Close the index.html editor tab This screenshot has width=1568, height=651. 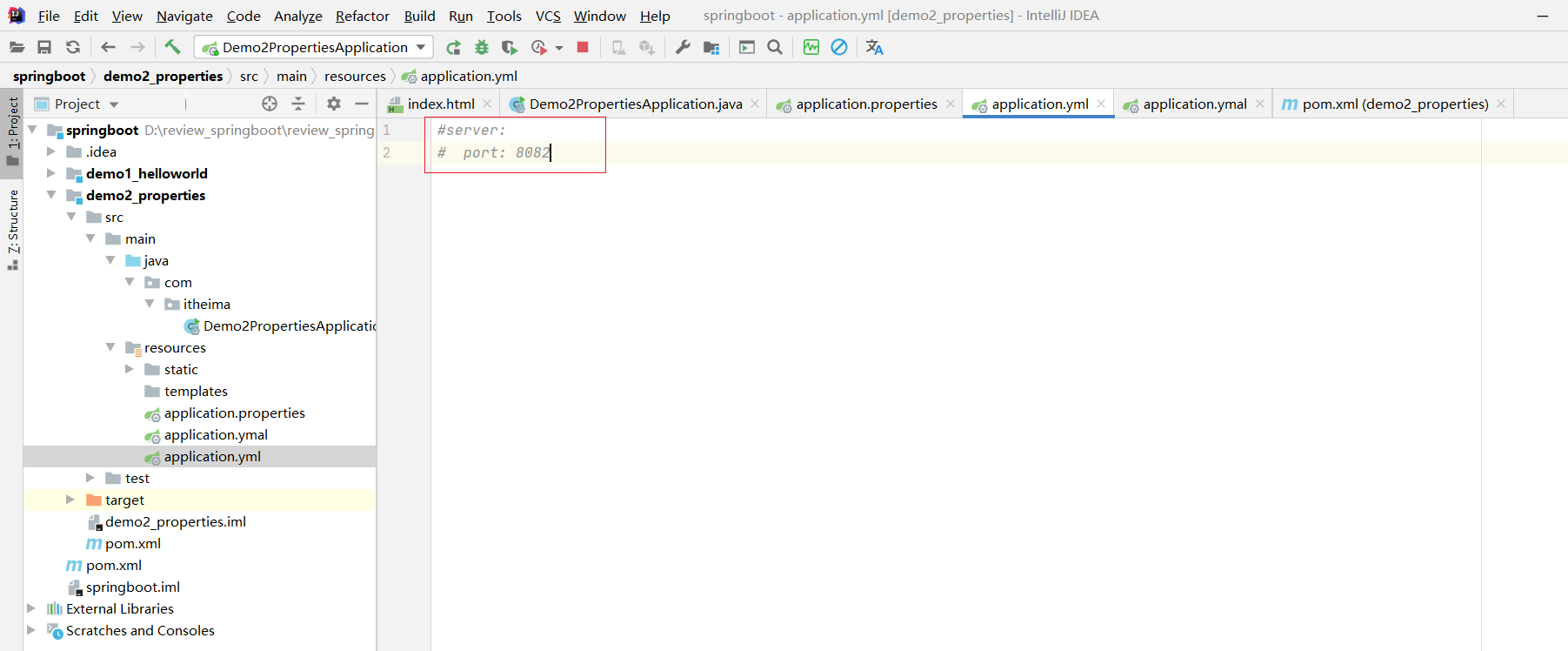pyautogui.click(x=487, y=104)
